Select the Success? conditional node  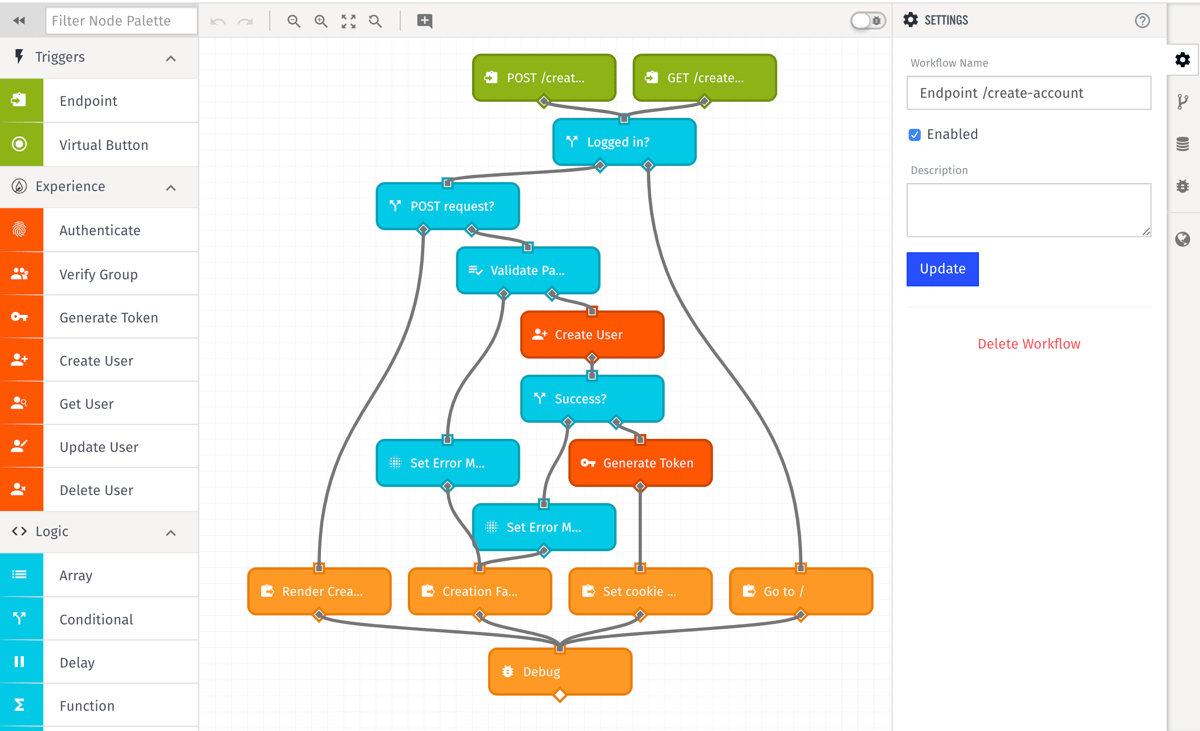tap(592, 398)
